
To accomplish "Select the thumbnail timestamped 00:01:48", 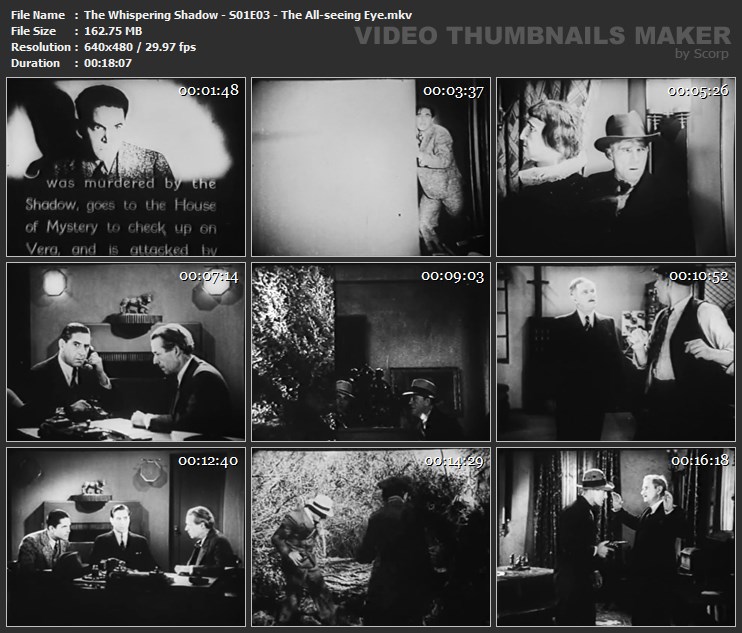I will (x=126, y=167).
